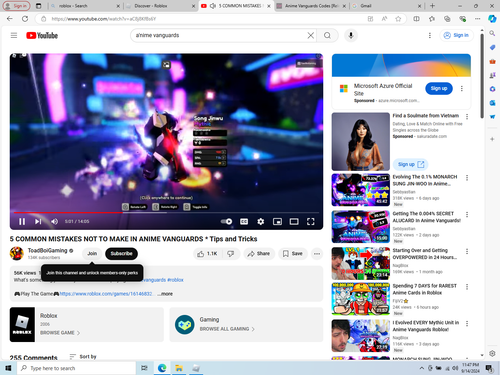Open the ToadBoiGaming channel avatar
Image resolution: width=500 pixels, height=375 pixels.
tap(17, 254)
